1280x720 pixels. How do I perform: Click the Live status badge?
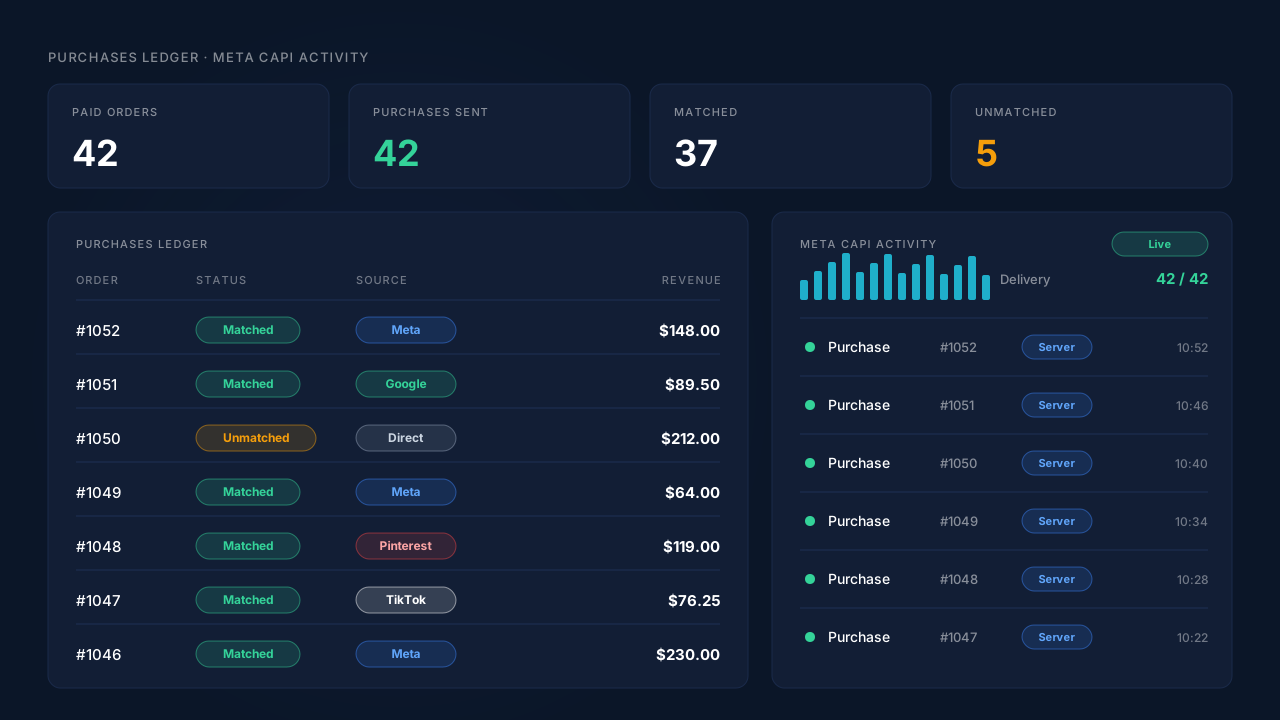point(1160,244)
